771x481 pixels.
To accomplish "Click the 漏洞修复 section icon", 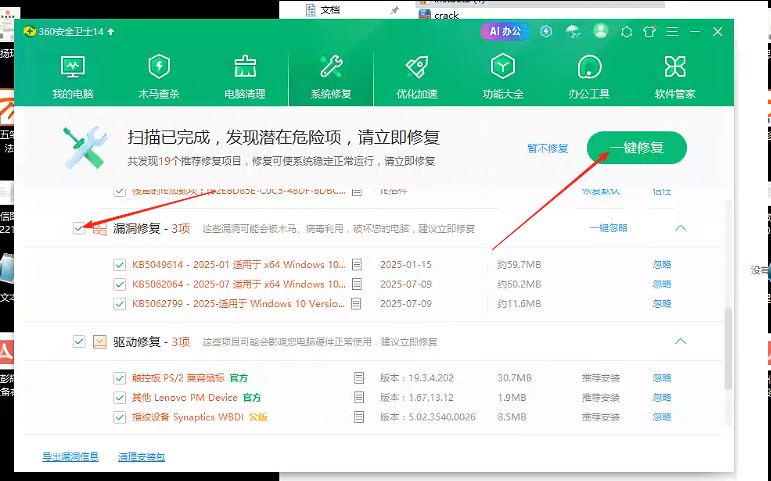I will (x=100, y=229).
